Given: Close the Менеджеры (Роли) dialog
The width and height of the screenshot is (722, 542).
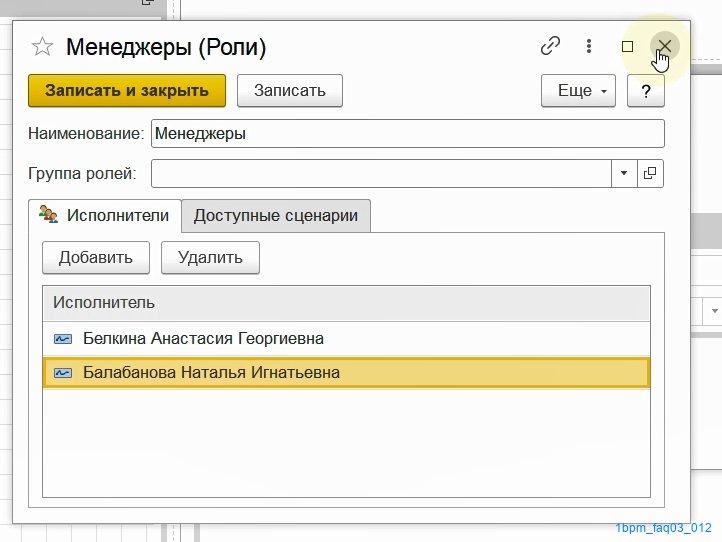Looking at the screenshot, I should pyautogui.click(x=664, y=46).
